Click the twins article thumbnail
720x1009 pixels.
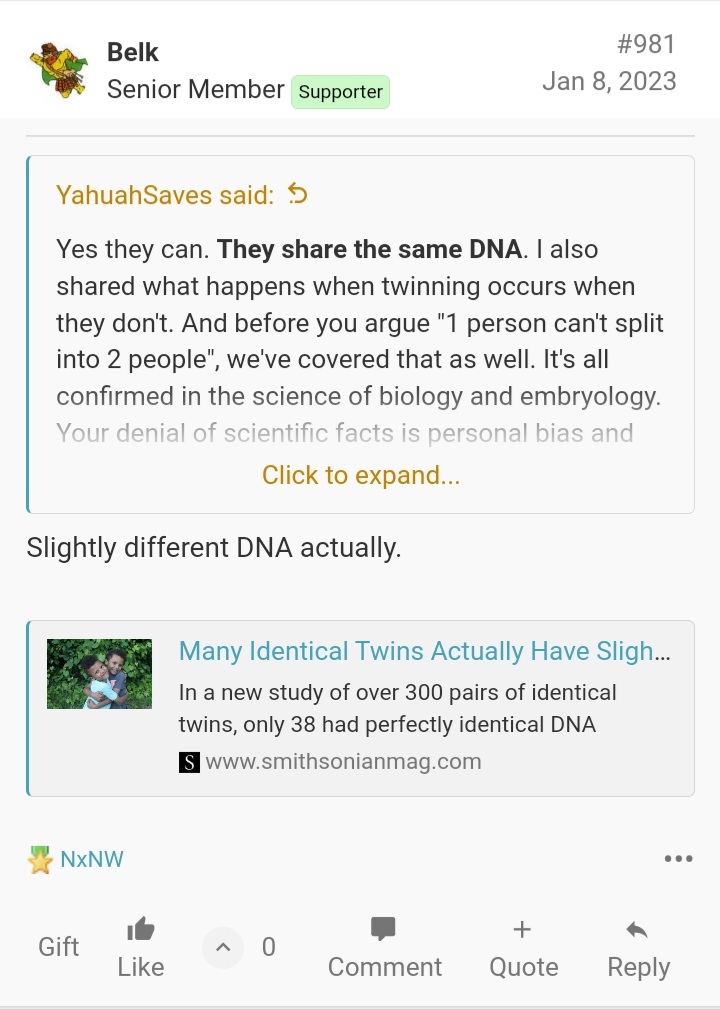(x=100, y=674)
